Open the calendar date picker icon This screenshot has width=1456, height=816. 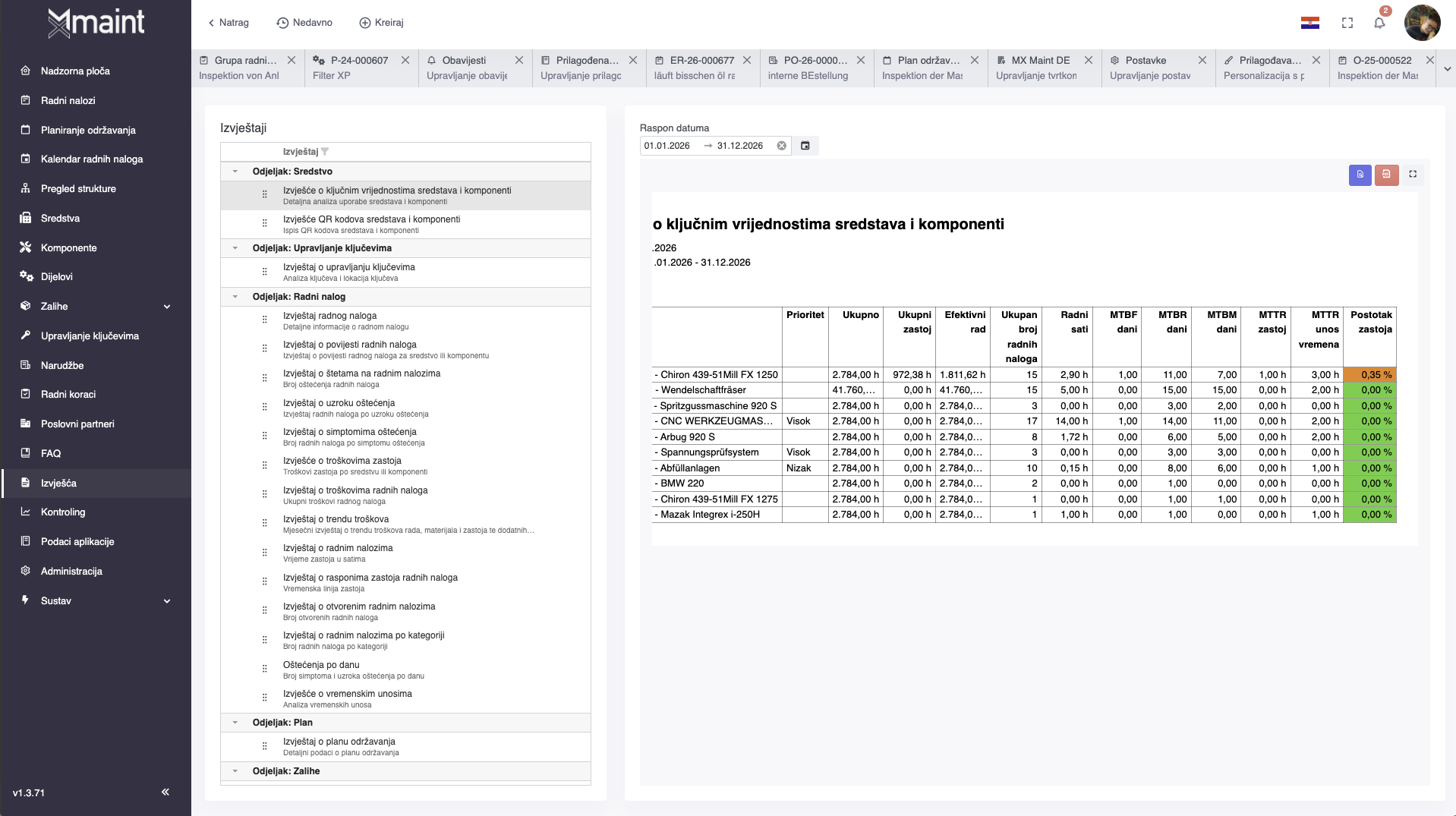point(805,146)
